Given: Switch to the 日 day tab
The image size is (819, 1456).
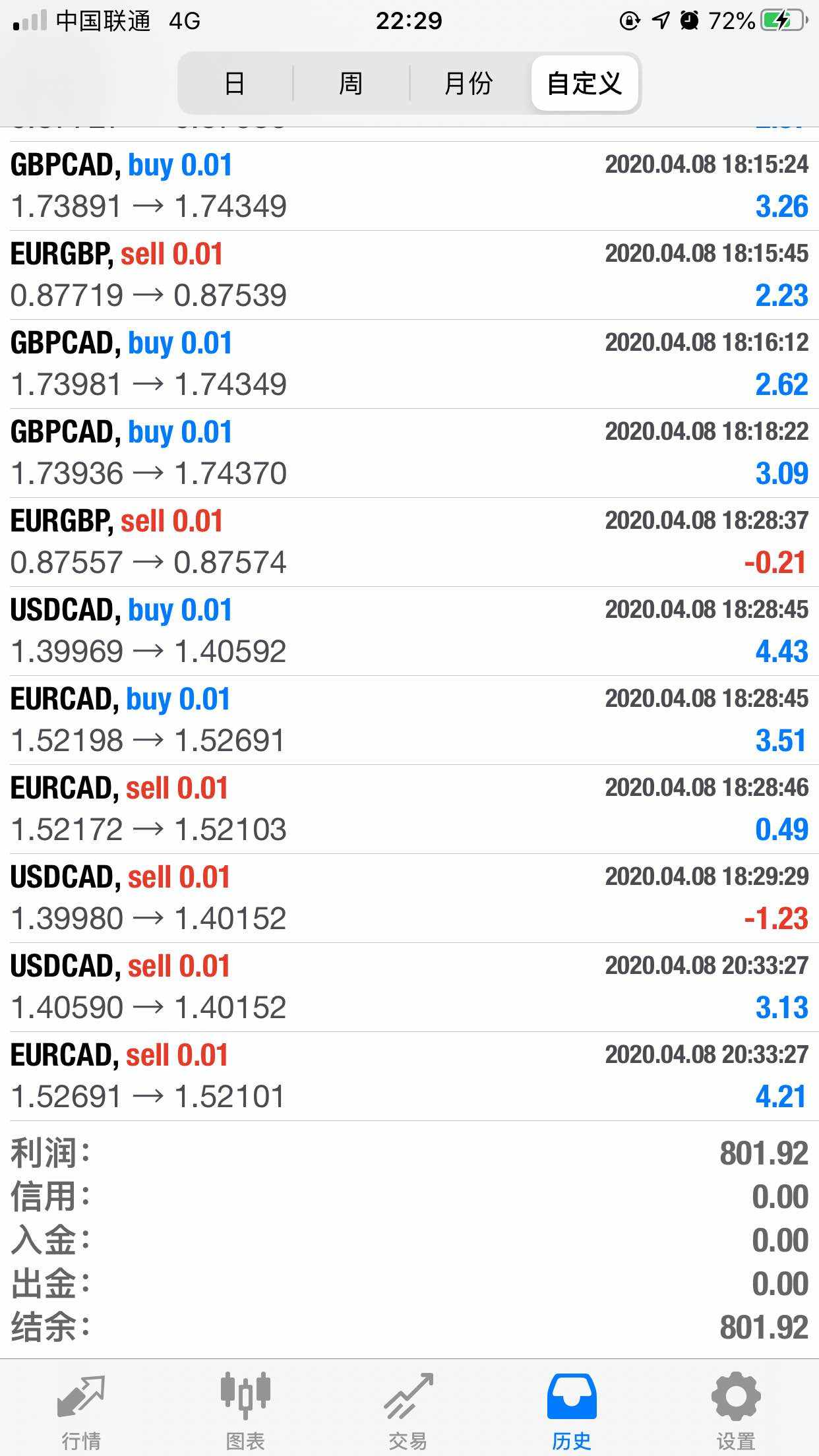Looking at the screenshot, I should [x=235, y=84].
